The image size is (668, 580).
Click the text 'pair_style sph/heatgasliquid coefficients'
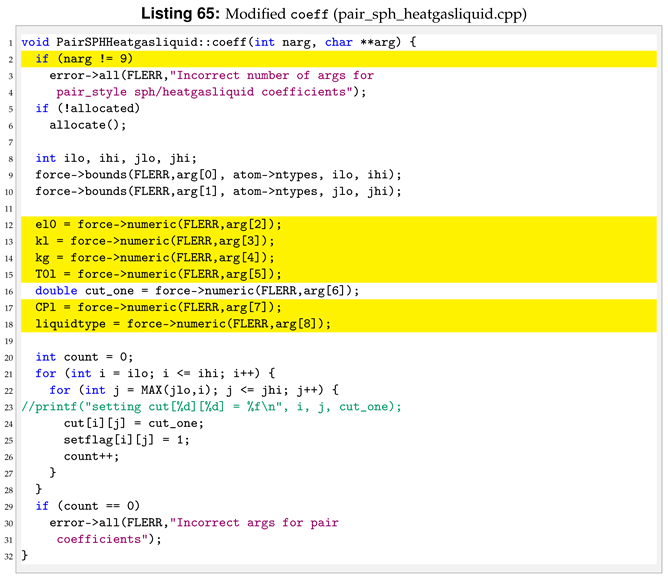pyautogui.click(x=204, y=92)
